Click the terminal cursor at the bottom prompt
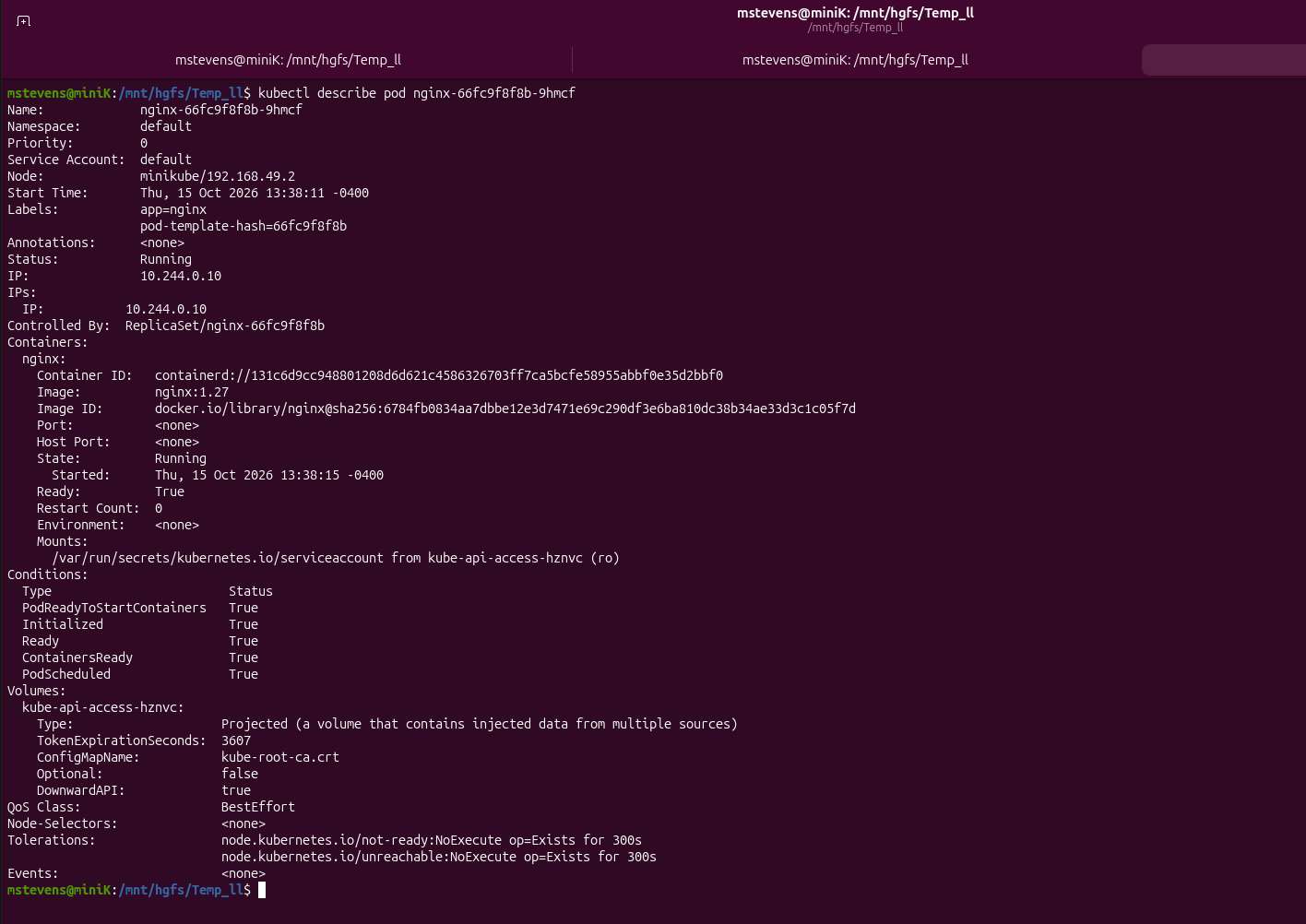 [262, 890]
